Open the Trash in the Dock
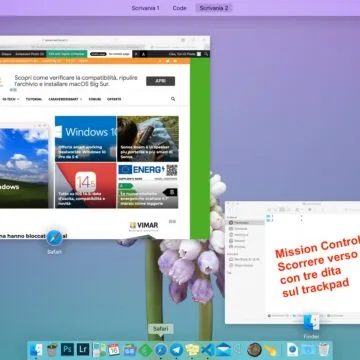The width and height of the screenshot is (360, 360). 324,349
